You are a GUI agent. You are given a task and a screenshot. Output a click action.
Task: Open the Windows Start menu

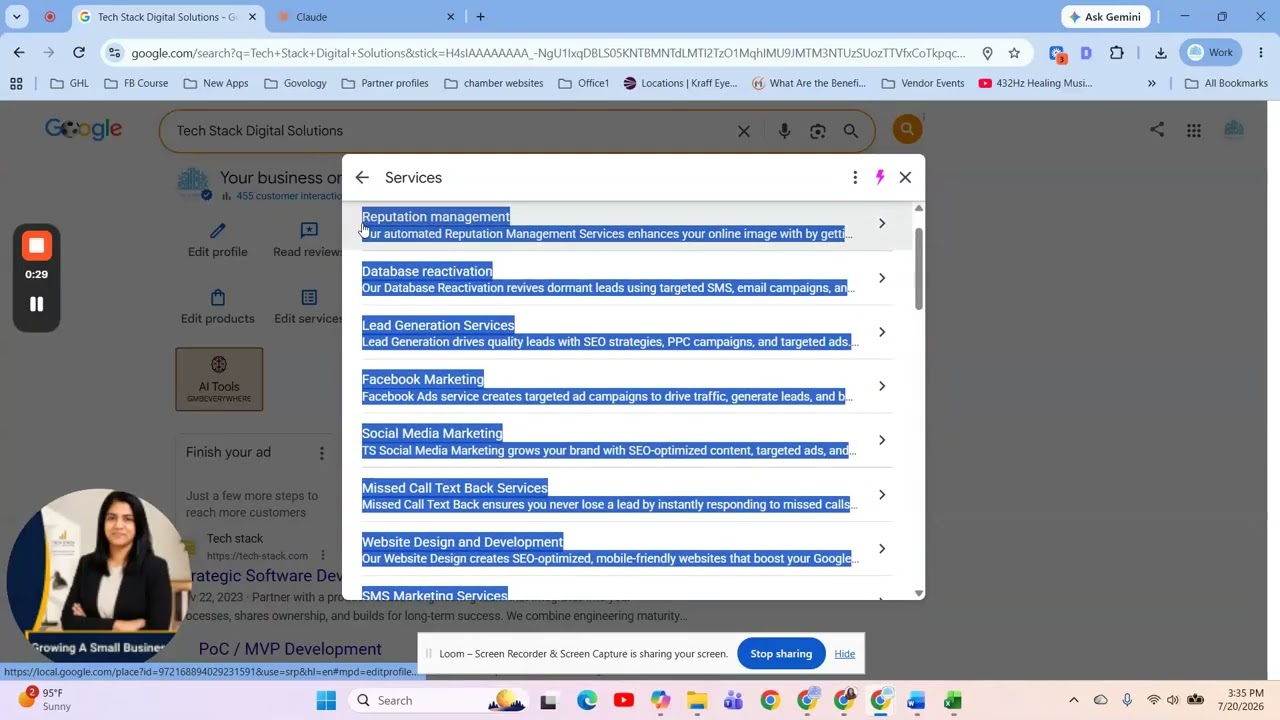point(326,701)
